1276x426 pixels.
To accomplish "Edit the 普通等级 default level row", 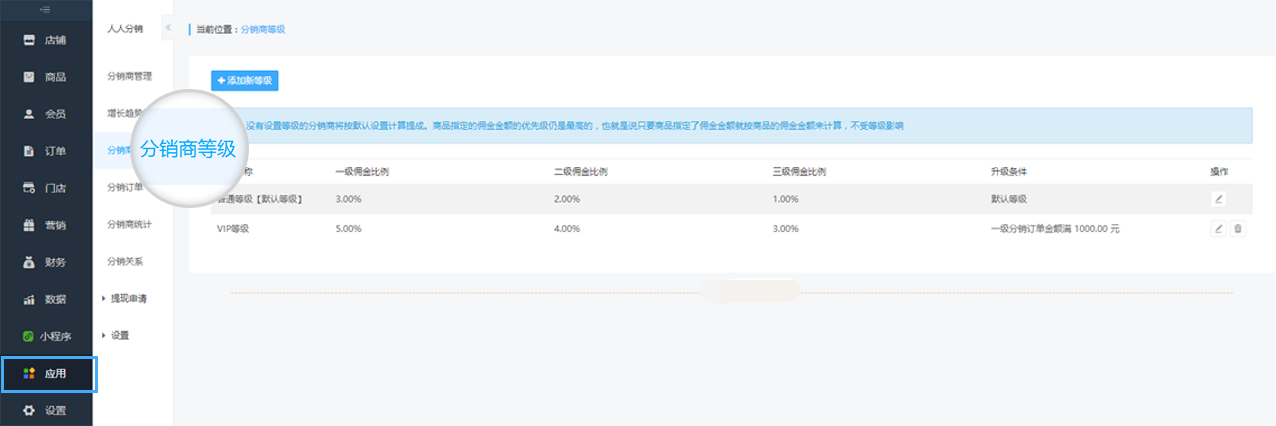I will 1218,199.
